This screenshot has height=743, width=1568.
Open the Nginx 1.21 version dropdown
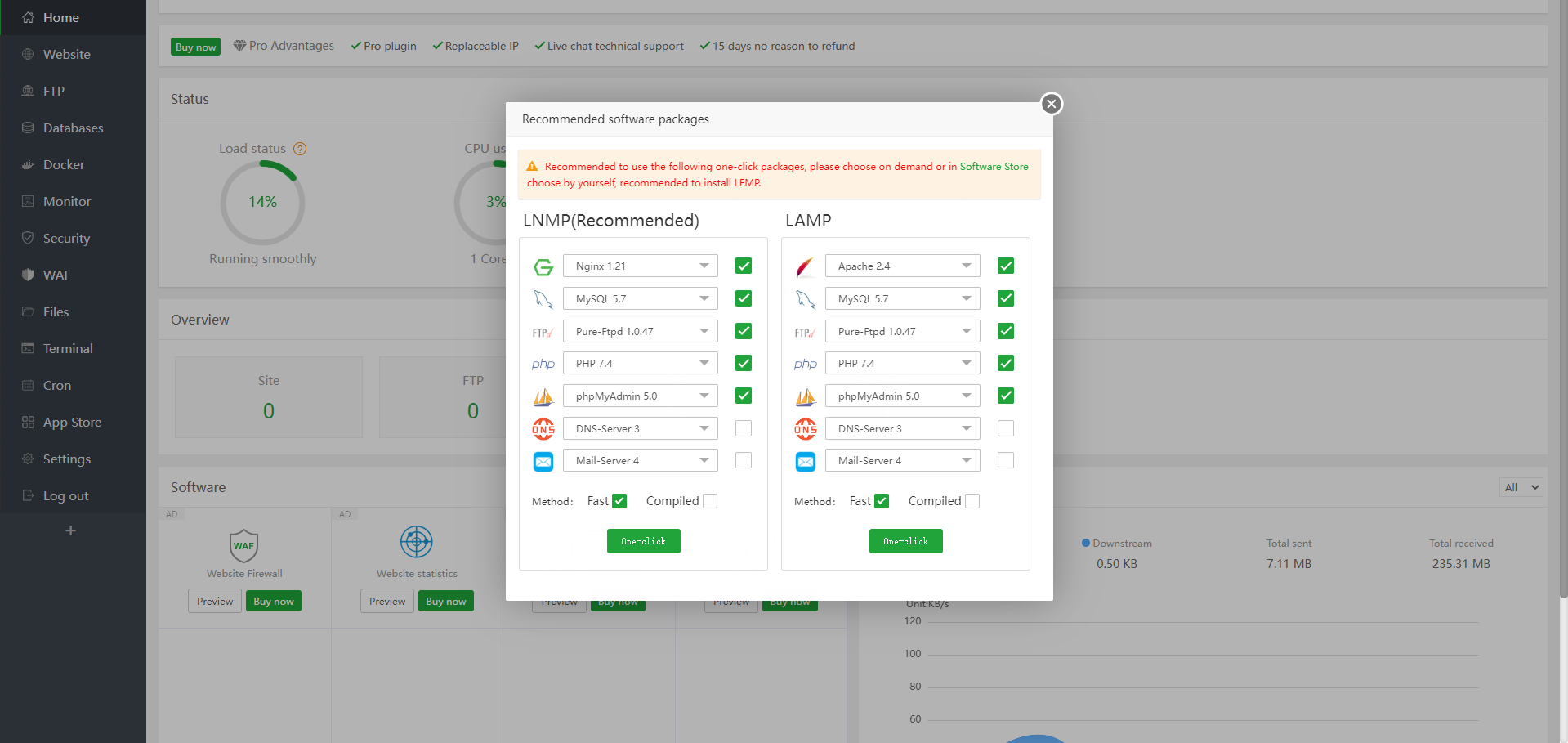click(640, 266)
